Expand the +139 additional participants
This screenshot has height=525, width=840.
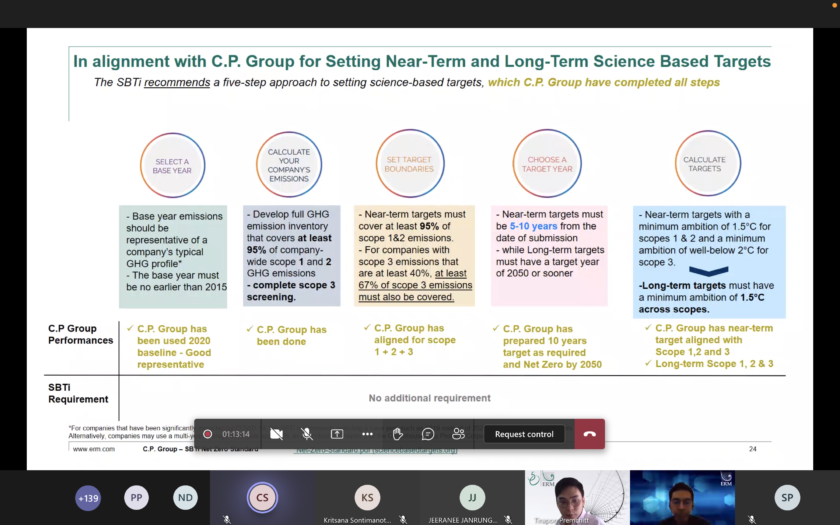coord(88,497)
